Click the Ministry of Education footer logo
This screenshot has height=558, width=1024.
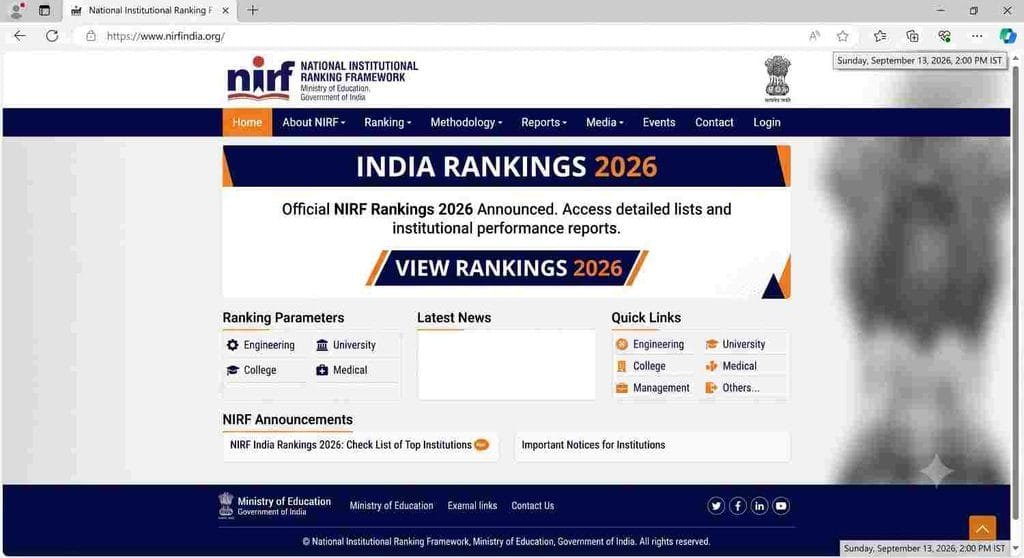pos(275,506)
